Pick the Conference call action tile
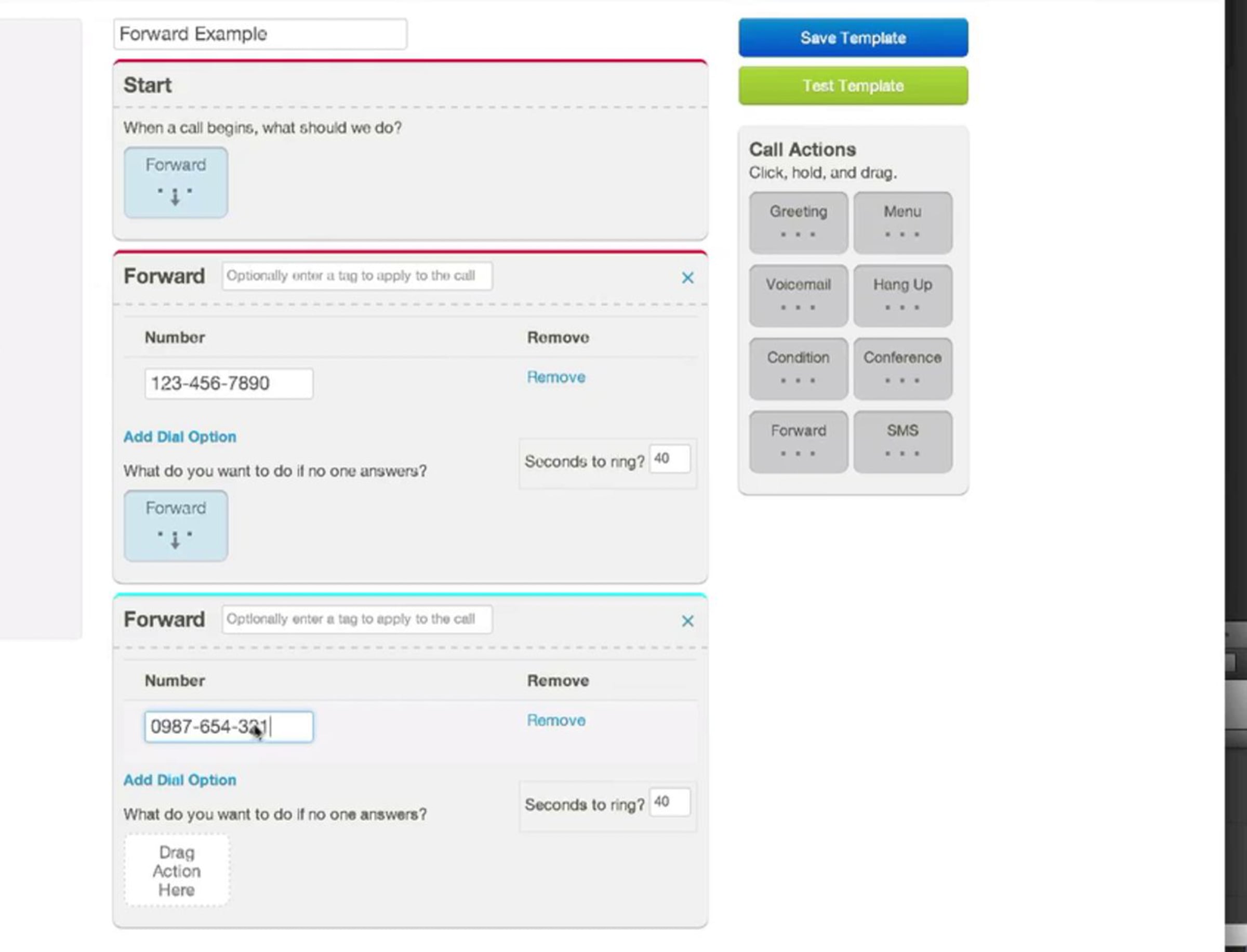The width and height of the screenshot is (1247, 952). coord(902,368)
